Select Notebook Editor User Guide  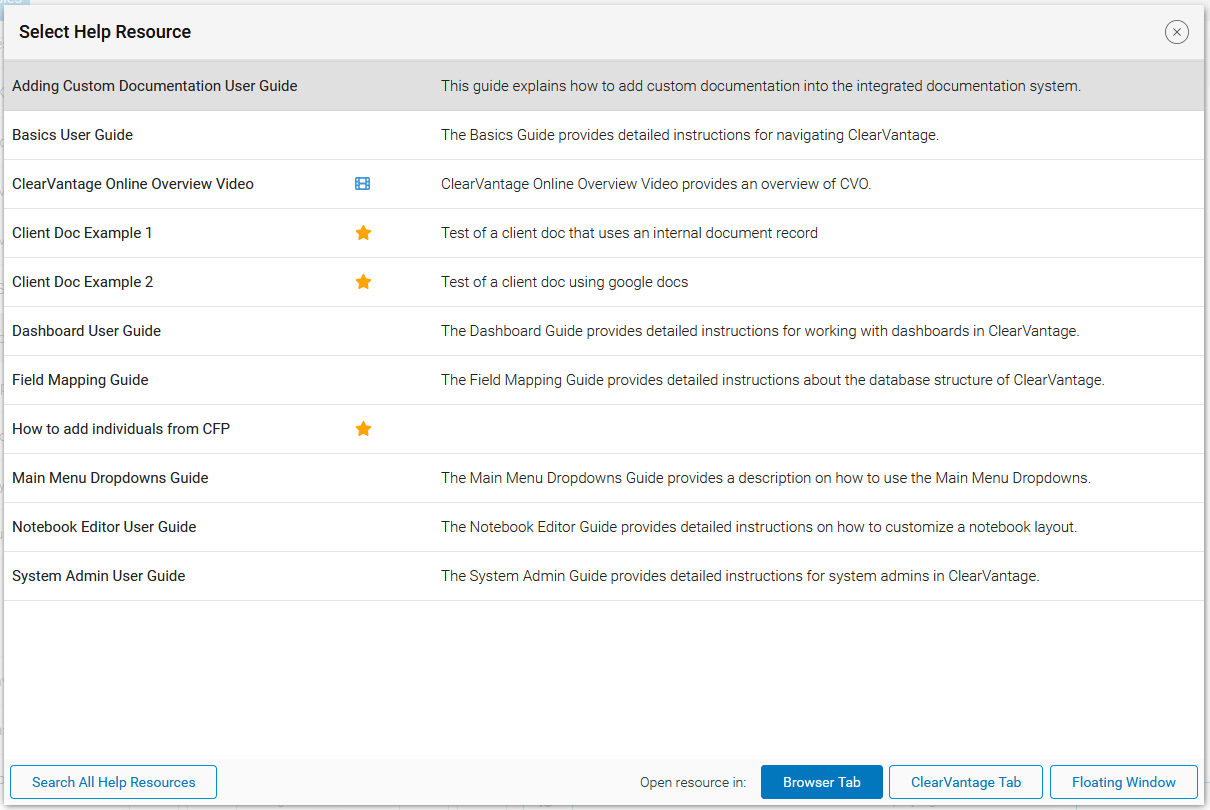click(104, 527)
